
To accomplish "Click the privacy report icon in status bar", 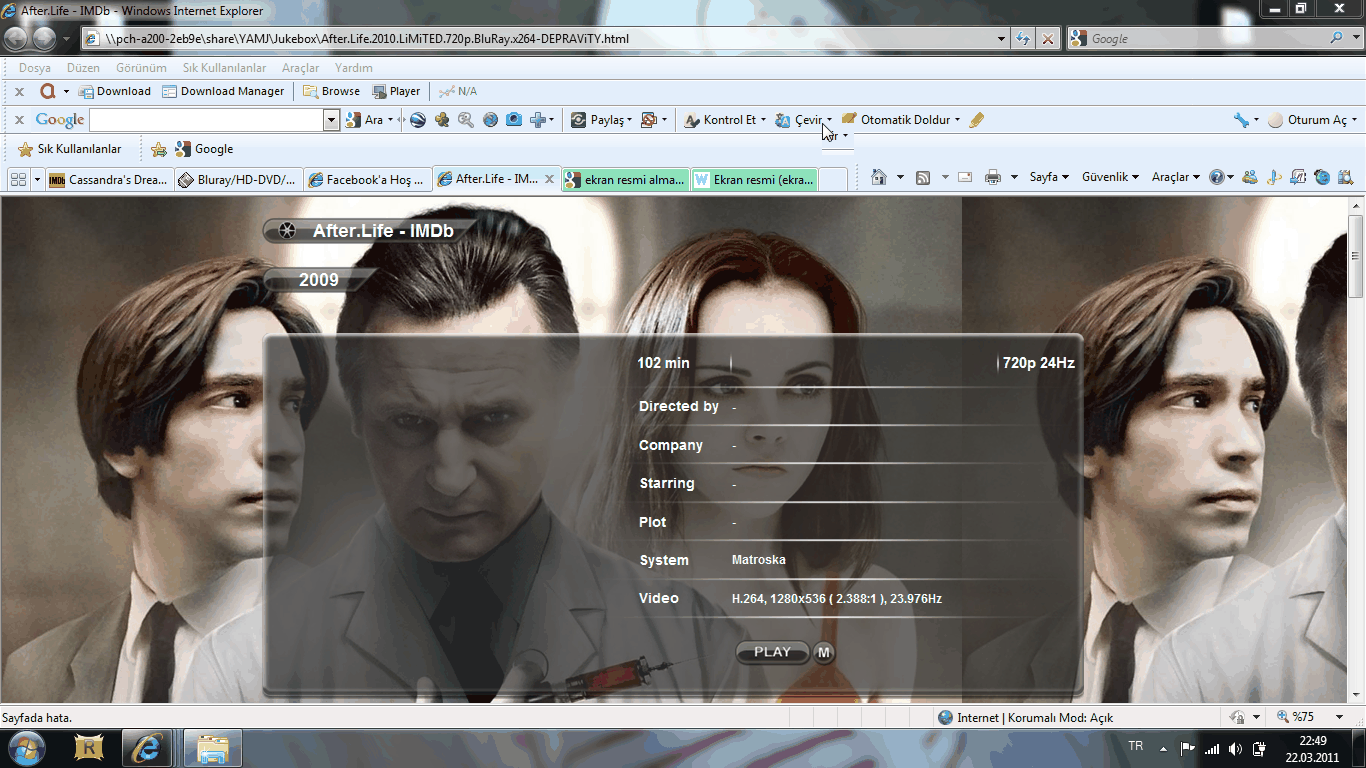I will pyautogui.click(x=1237, y=717).
